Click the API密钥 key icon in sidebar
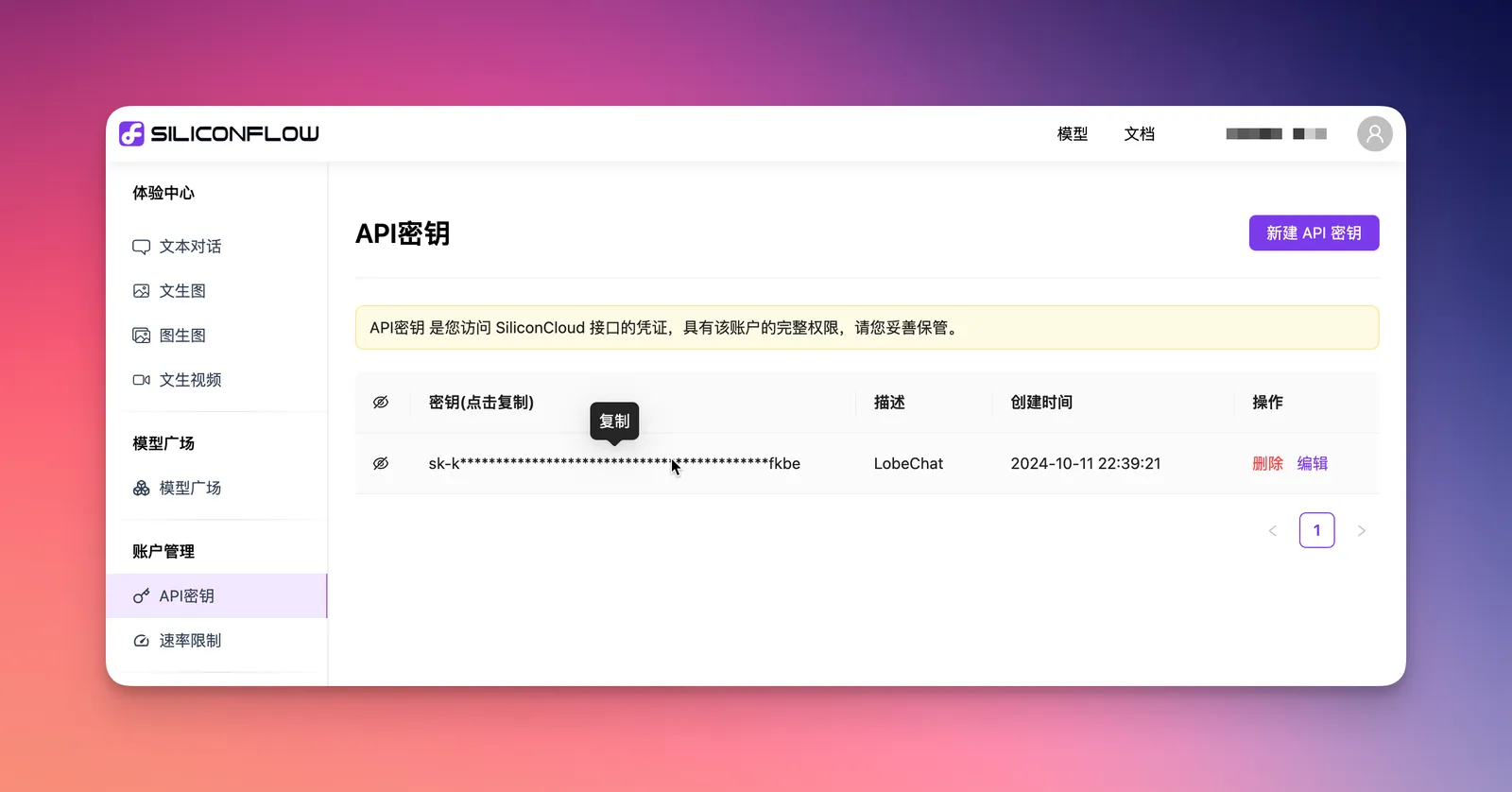This screenshot has height=792, width=1512. pos(141,596)
